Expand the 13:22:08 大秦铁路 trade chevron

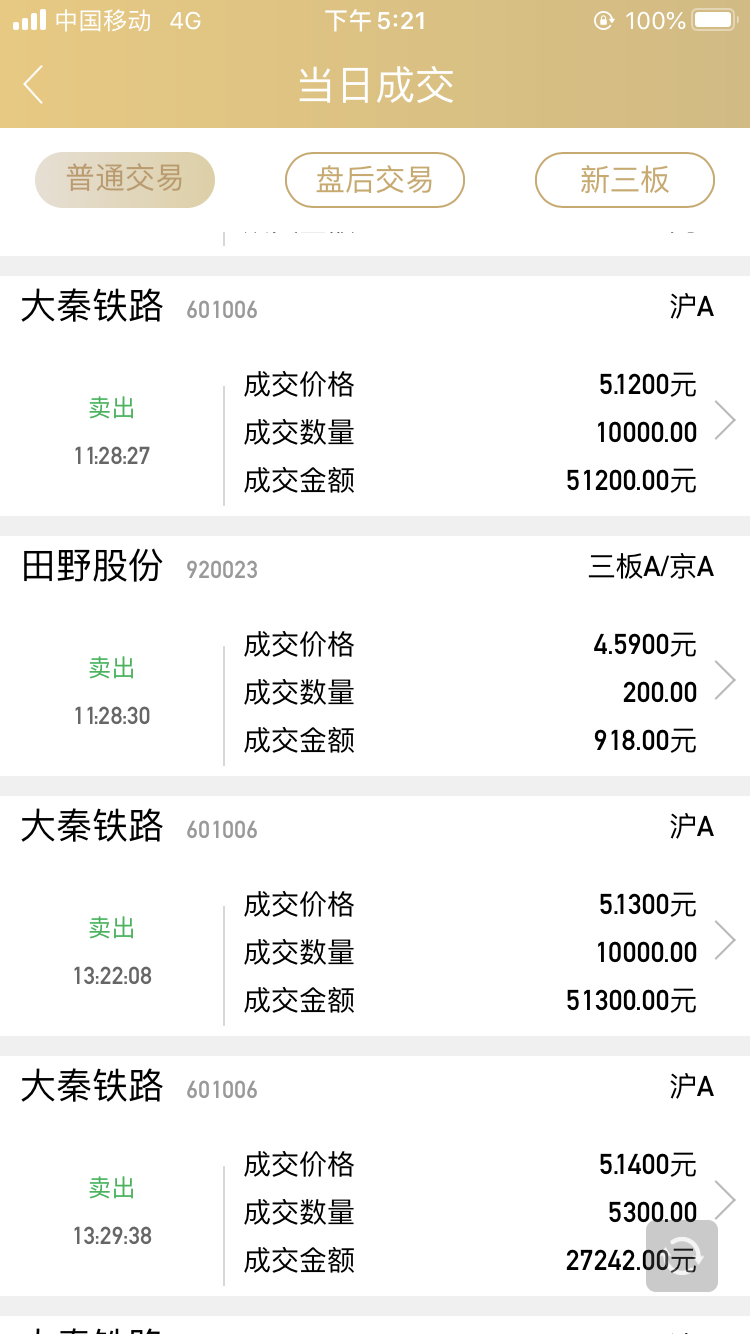pyautogui.click(x=725, y=940)
